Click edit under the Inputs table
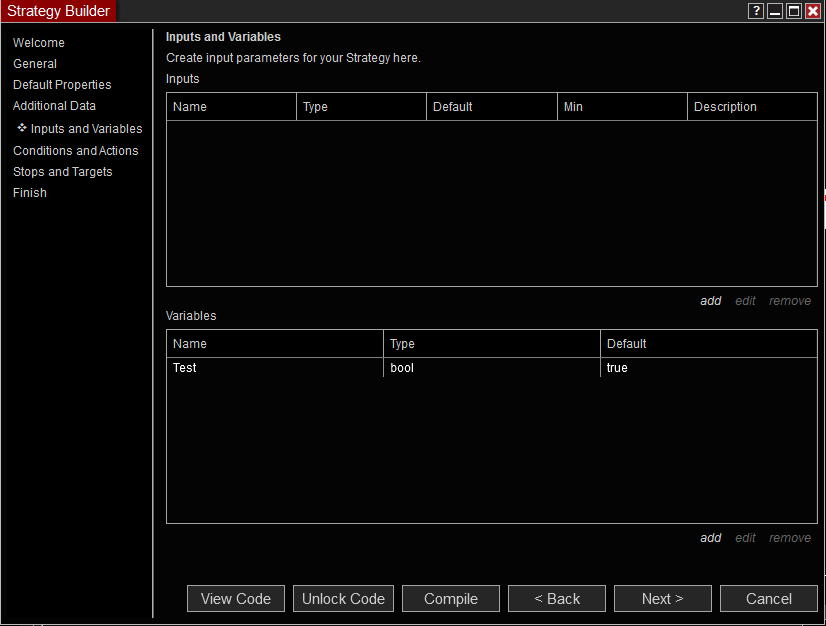This screenshot has height=626, width=826. [x=745, y=301]
